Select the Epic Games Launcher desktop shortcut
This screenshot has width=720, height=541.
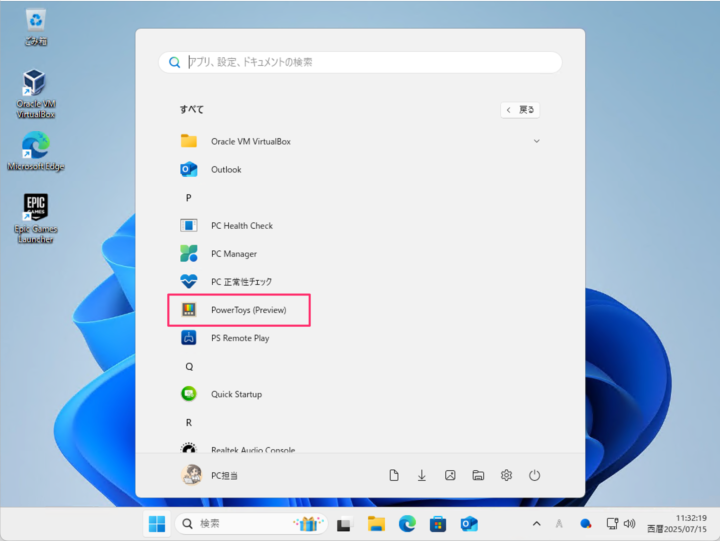(x=35, y=218)
